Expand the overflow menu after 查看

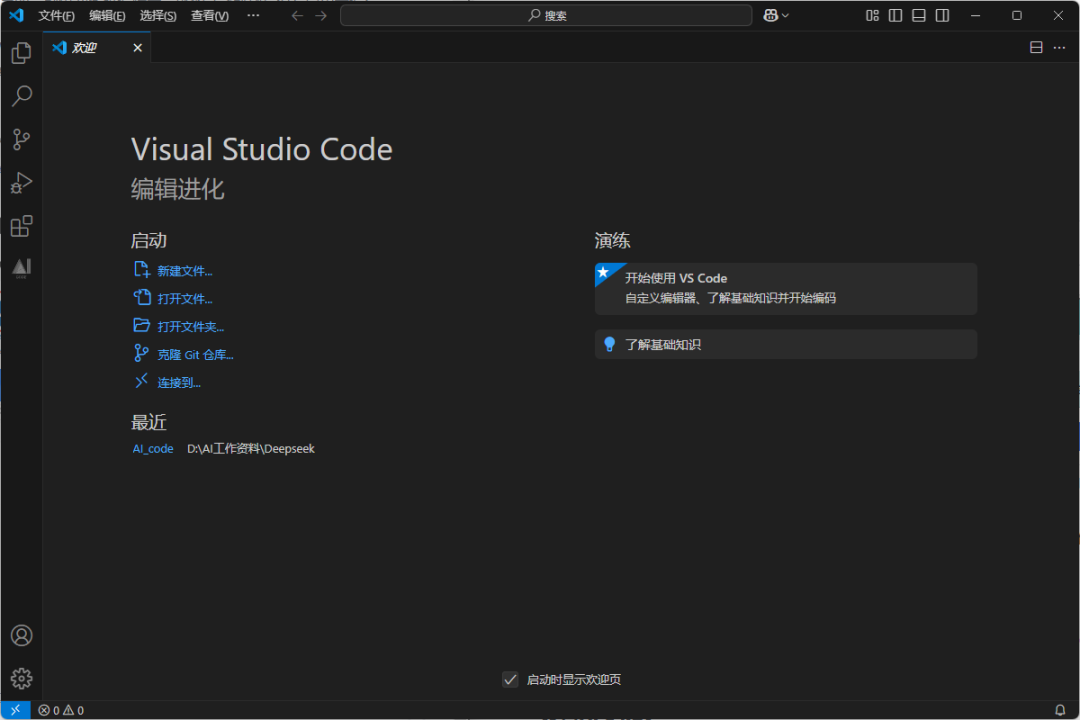[253, 15]
